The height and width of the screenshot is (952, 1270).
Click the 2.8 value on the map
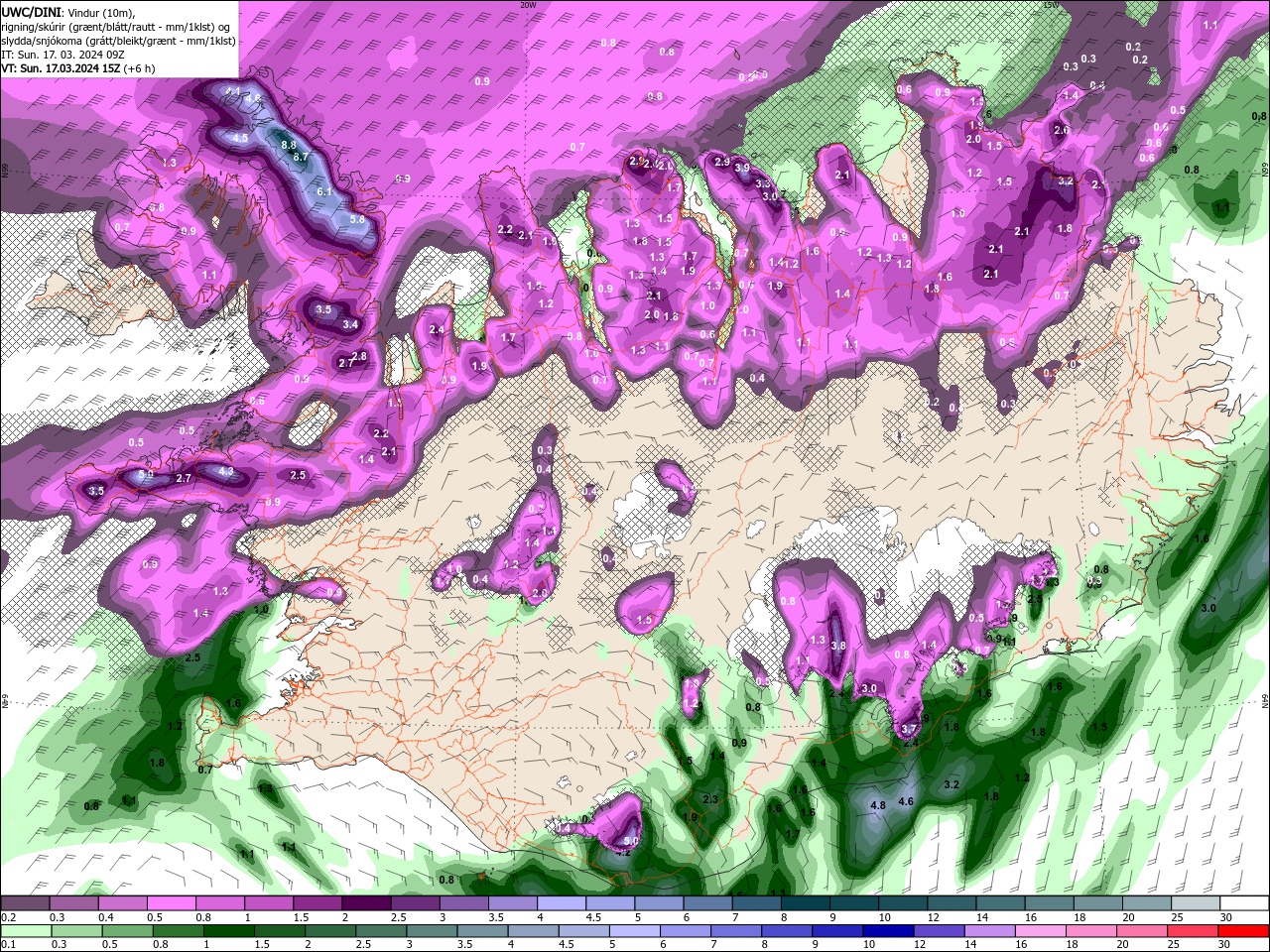tap(360, 356)
